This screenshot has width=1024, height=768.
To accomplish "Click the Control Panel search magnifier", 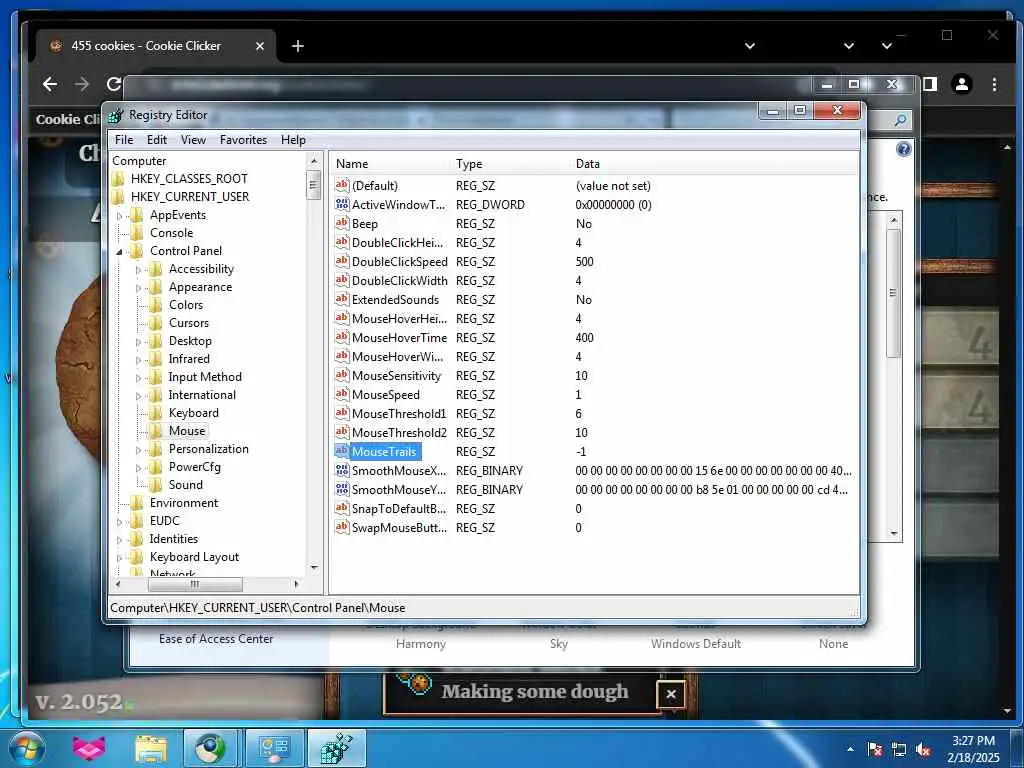I will 901,120.
